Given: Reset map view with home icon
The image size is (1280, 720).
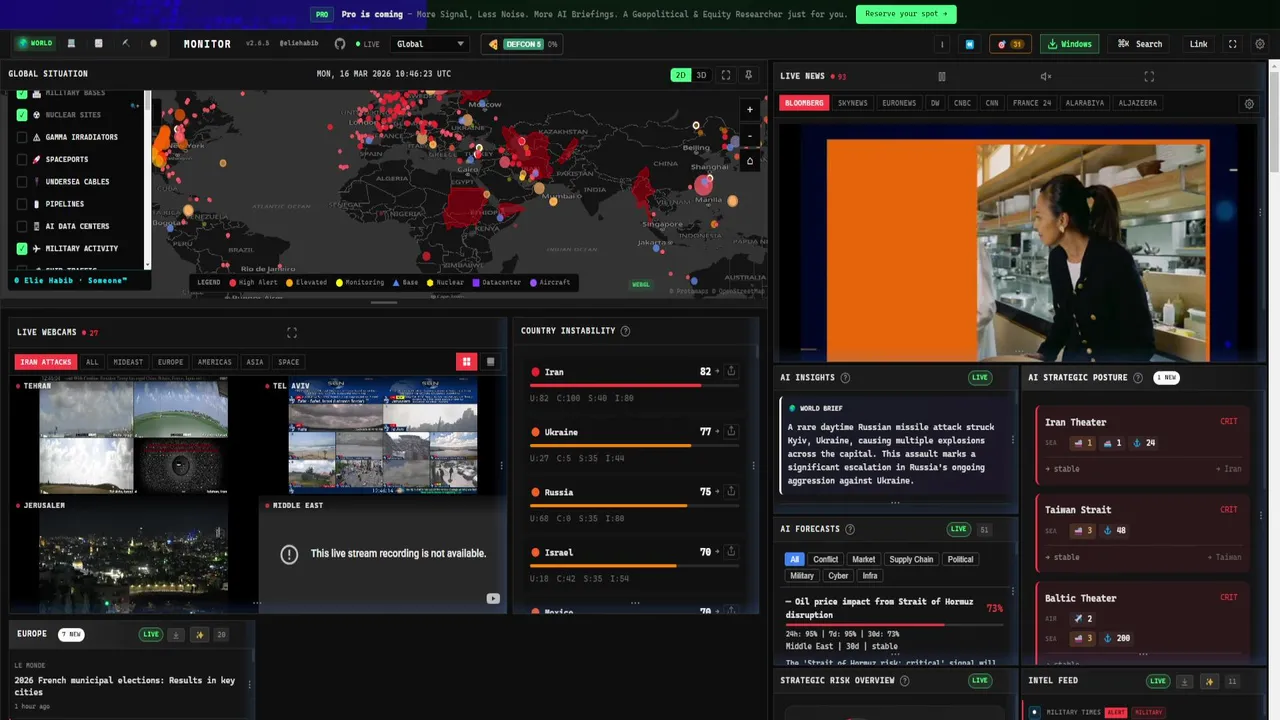Looking at the screenshot, I should click(750, 161).
